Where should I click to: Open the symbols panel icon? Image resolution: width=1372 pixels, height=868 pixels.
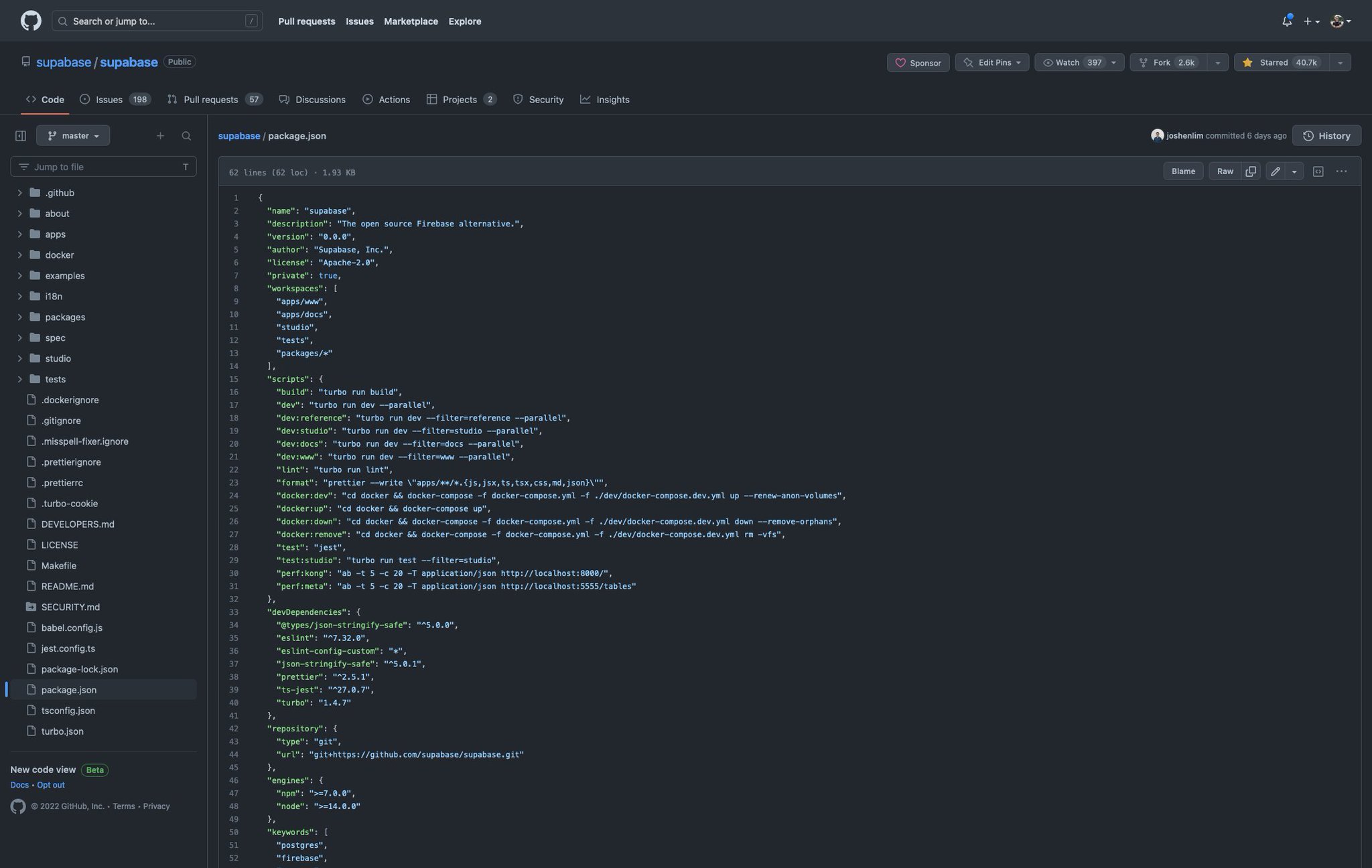[1318, 171]
